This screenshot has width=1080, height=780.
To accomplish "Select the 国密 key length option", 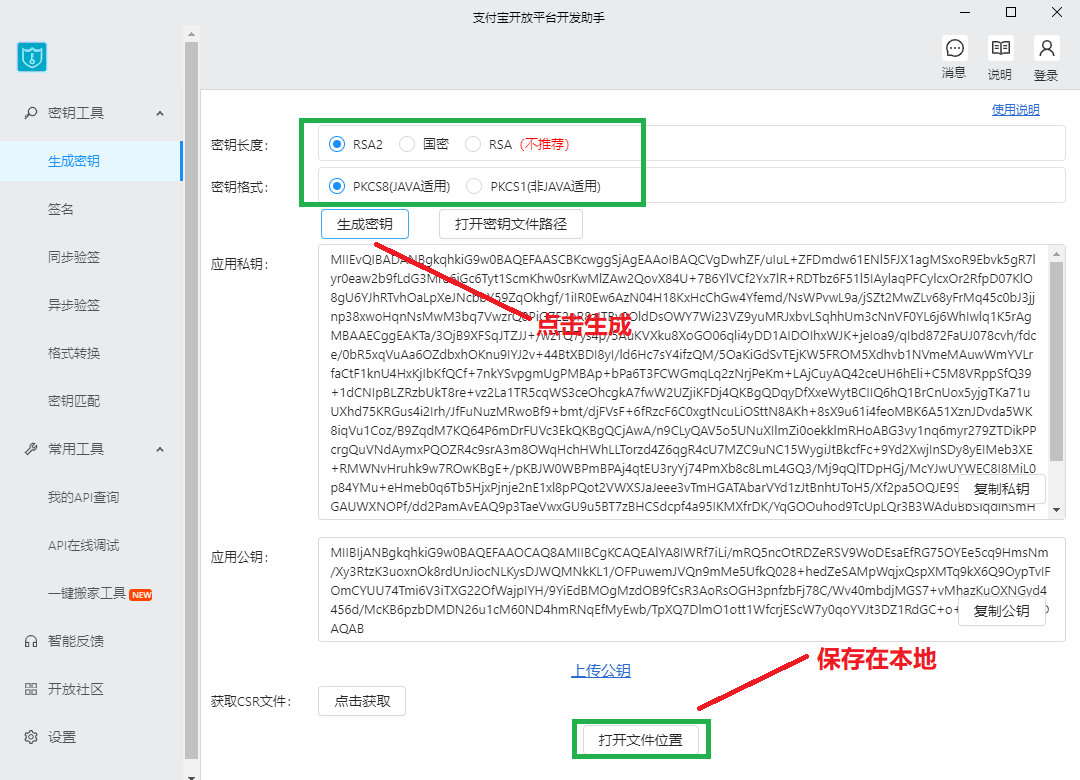I will (407, 144).
